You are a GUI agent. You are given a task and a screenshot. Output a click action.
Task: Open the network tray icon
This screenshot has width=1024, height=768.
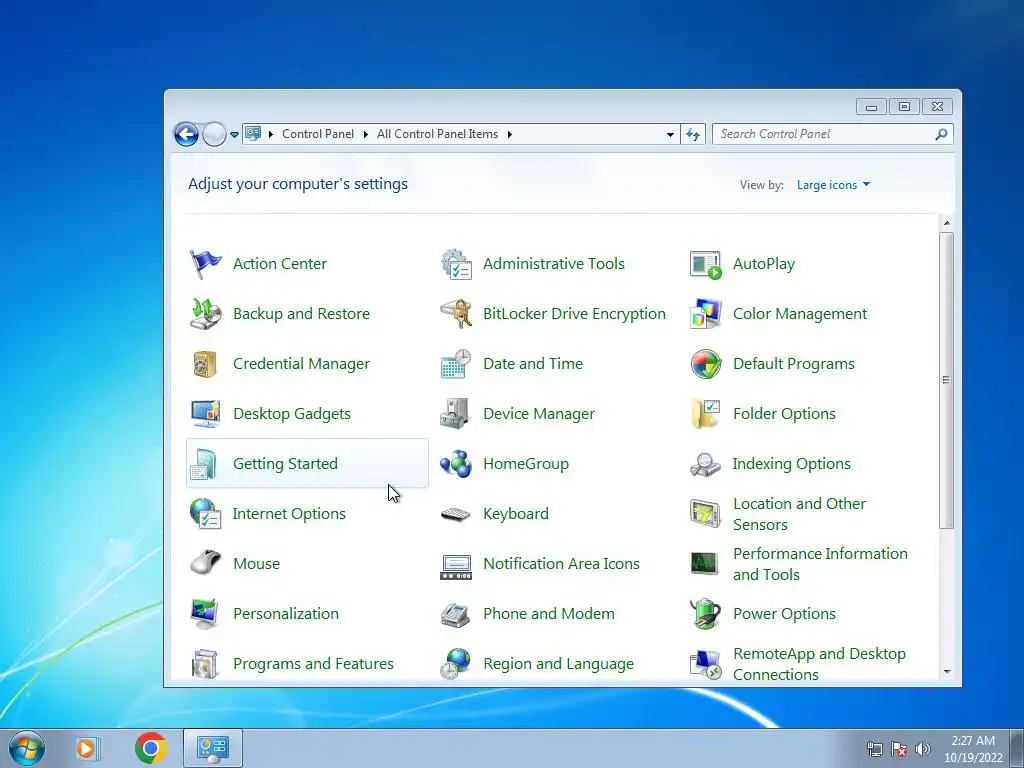[874, 749]
